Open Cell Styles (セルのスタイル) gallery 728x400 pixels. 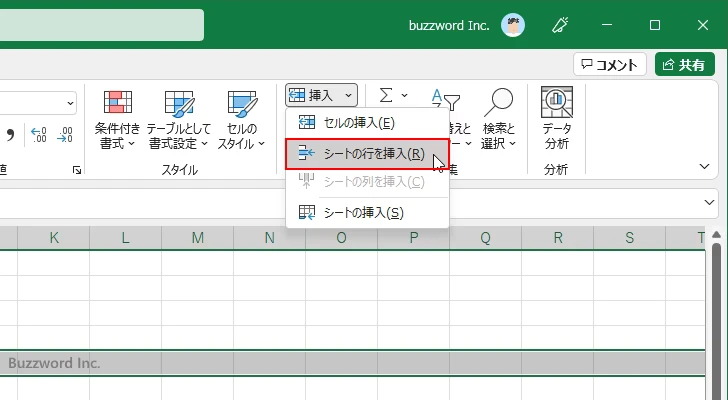tap(241, 120)
